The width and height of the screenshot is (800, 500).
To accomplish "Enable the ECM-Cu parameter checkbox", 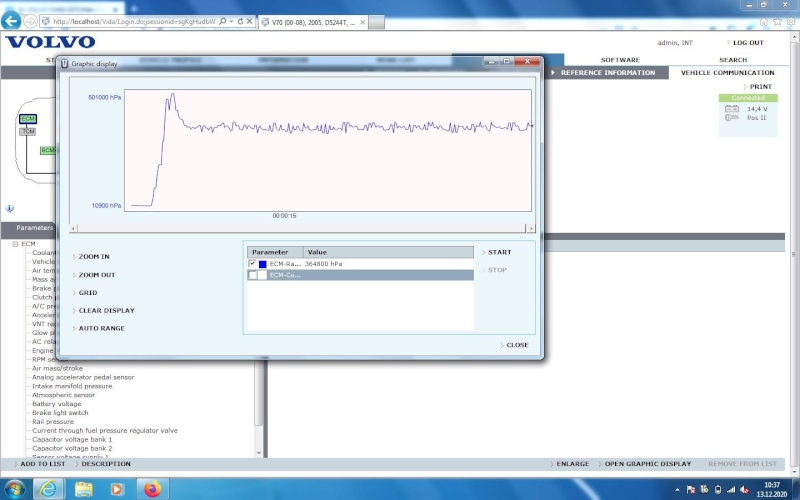I will (252, 275).
